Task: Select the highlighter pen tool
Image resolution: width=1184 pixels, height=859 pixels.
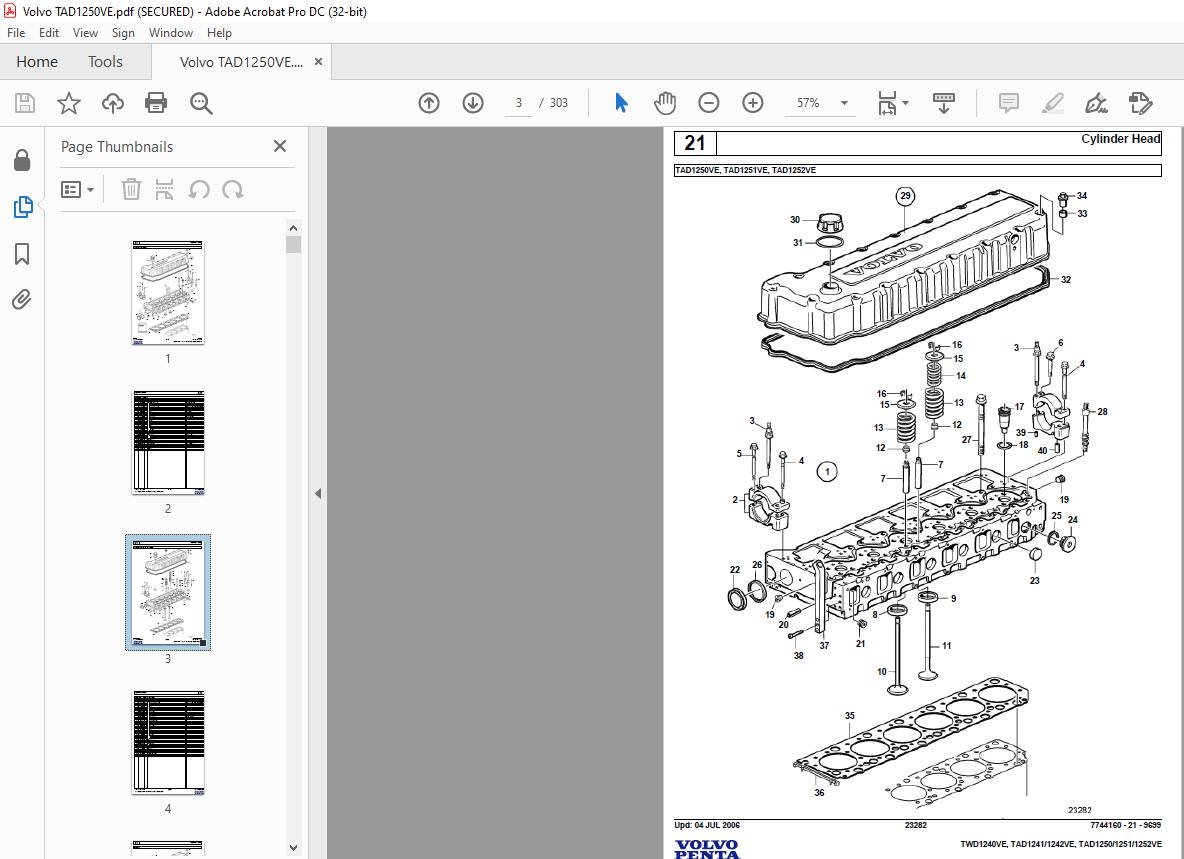Action: 1053,103
